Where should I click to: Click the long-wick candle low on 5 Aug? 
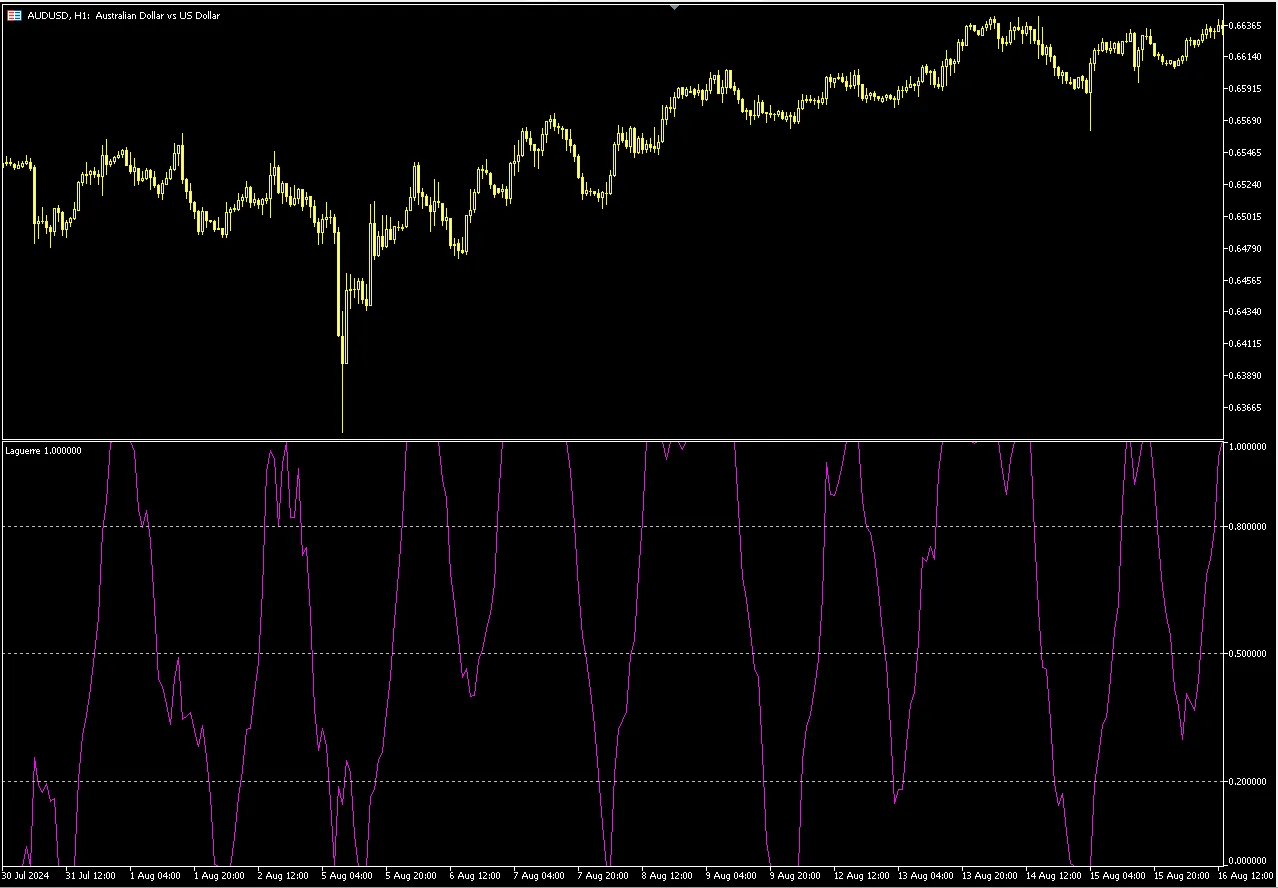[x=343, y=430]
